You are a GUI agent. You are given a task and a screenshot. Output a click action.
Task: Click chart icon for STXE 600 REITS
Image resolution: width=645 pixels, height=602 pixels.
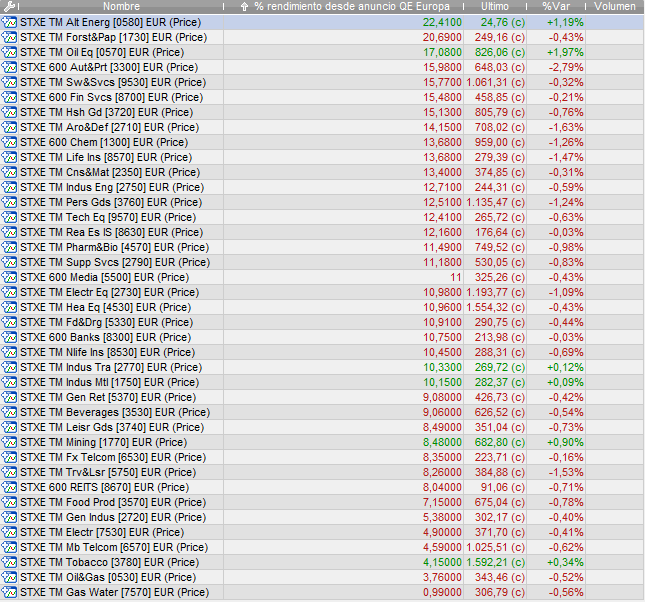pos(9,488)
